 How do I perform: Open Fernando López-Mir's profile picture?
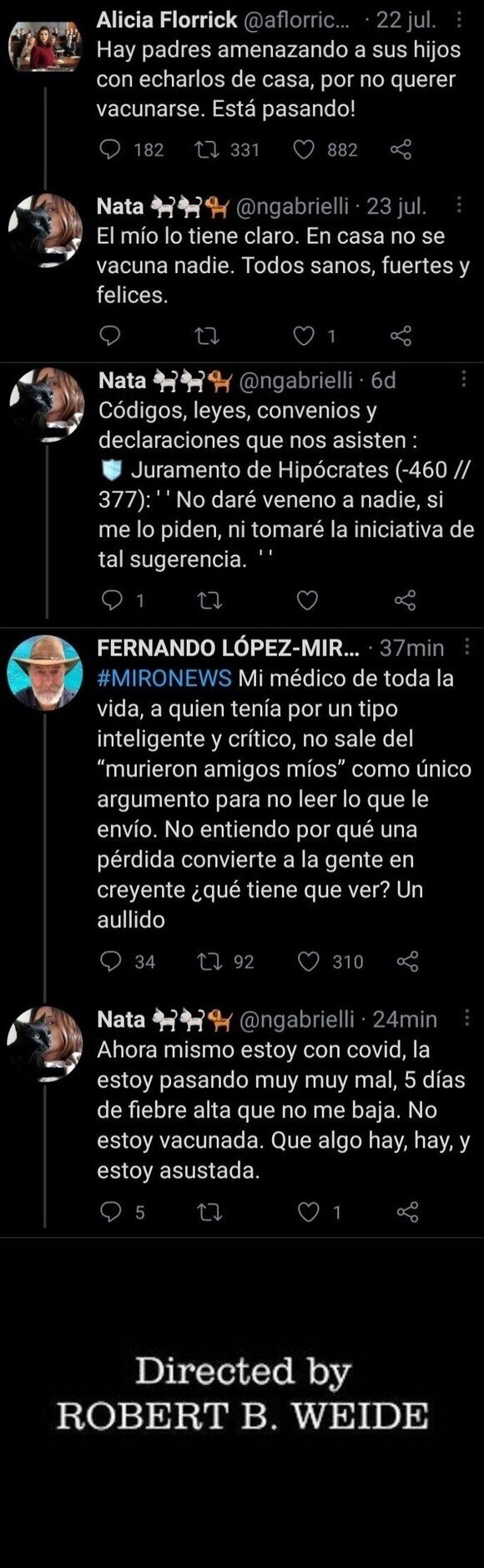point(45,673)
